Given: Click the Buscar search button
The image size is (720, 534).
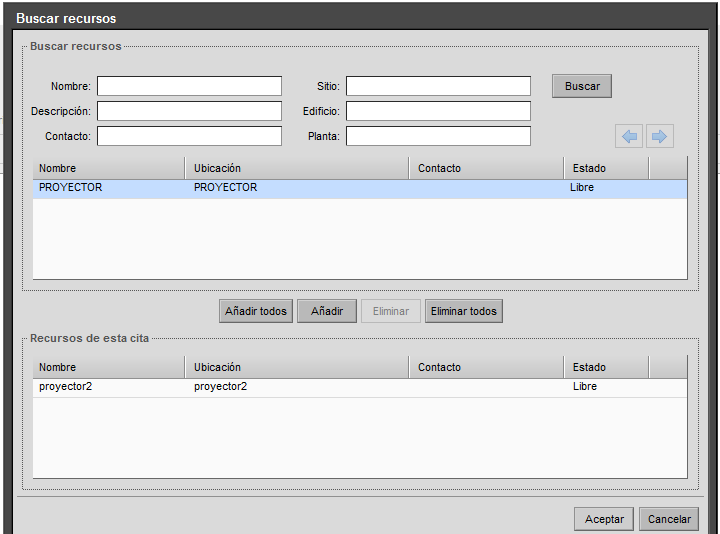Looking at the screenshot, I should point(582,86).
